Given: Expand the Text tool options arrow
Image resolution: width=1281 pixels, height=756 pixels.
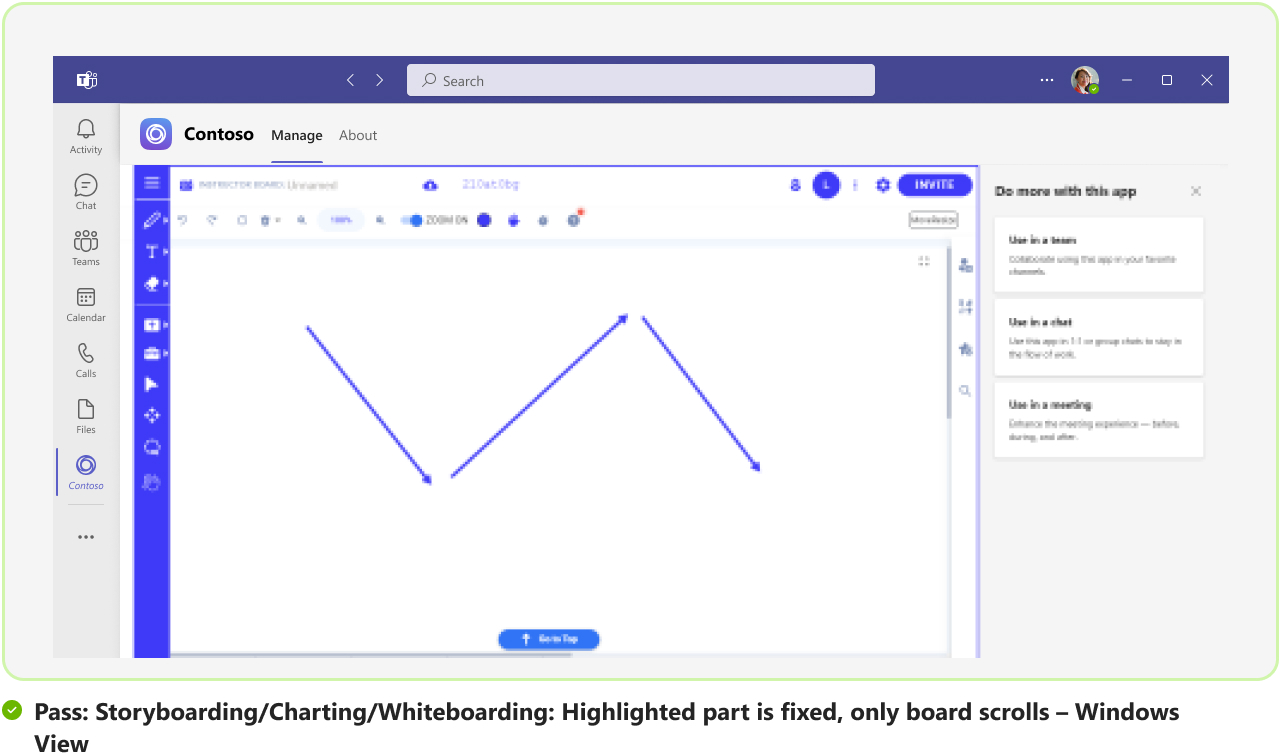Looking at the screenshot, I should tap(165, 252).
